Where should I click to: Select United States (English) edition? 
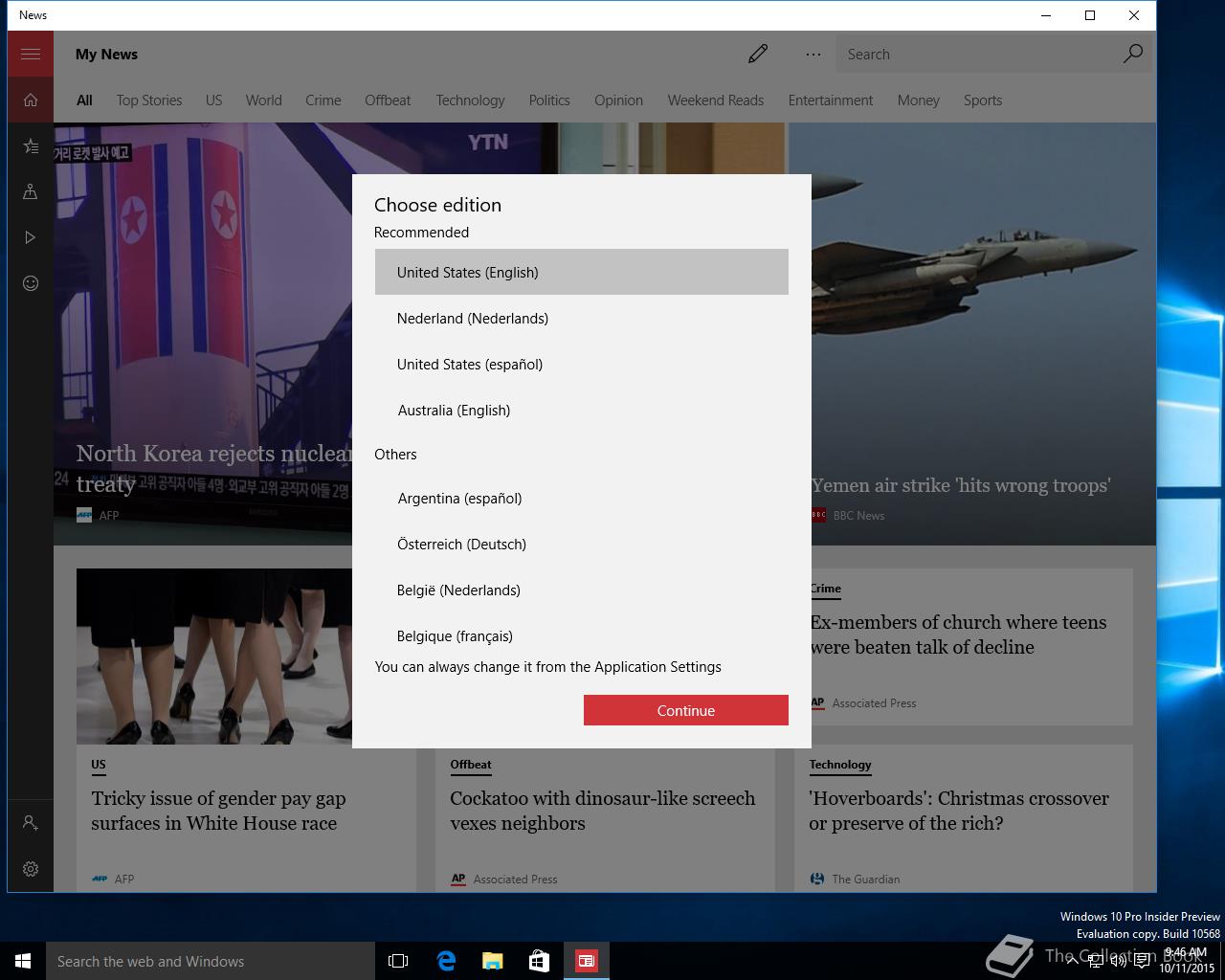pos(582,272)
